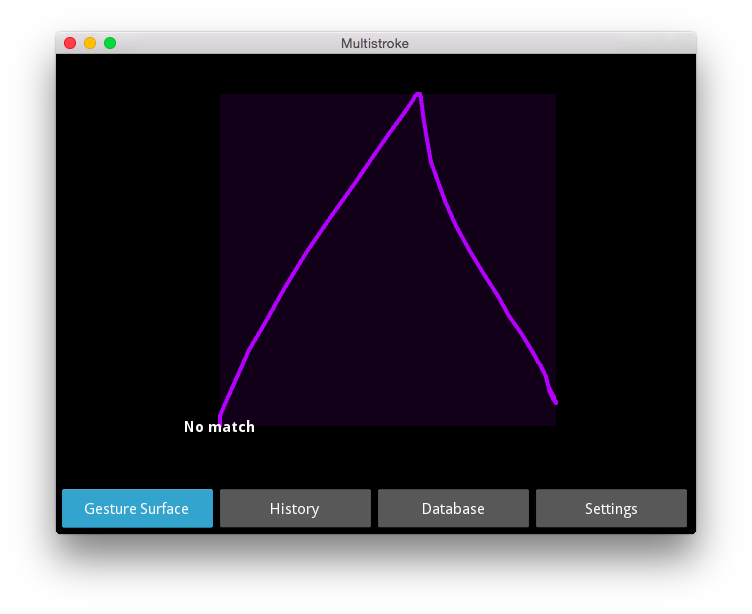The height and width of the screenshot is (614, 752).
Task: Open the Settings tab
Action: point(611,508)
